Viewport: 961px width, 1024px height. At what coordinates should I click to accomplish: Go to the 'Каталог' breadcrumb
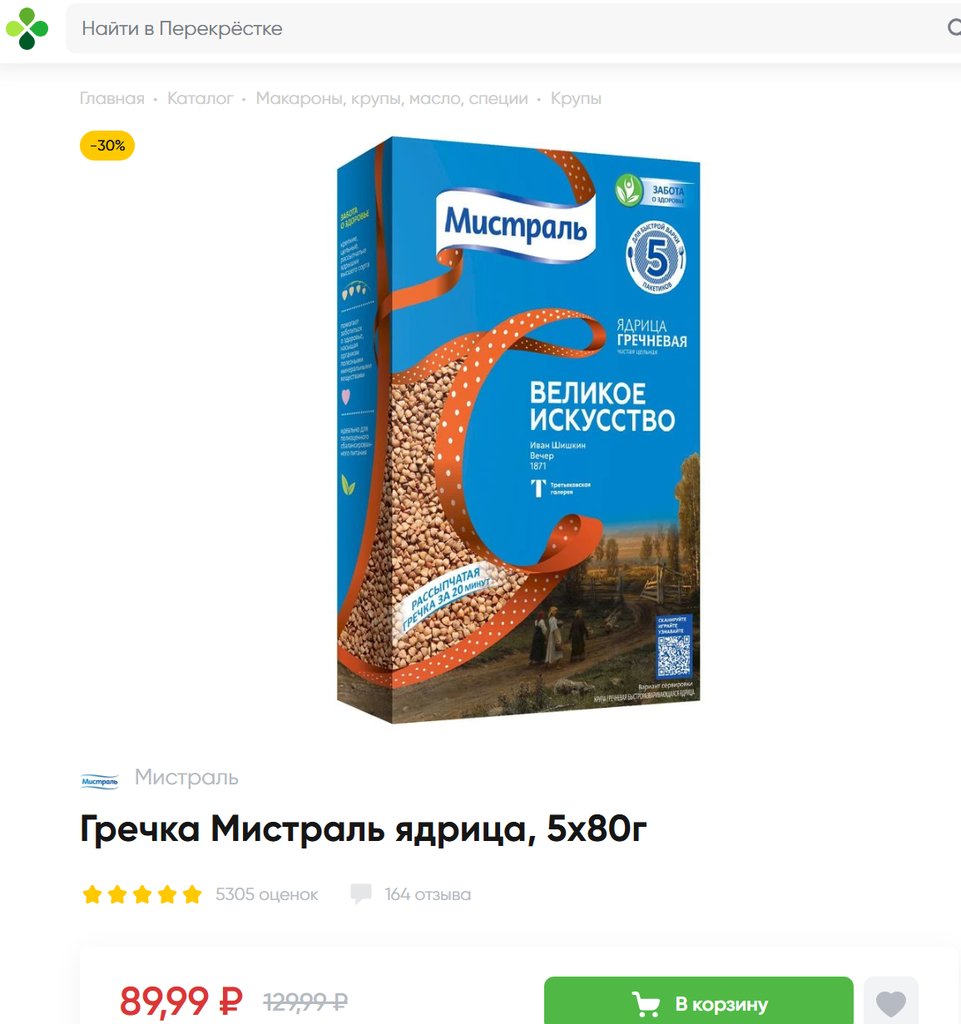click(200, 99)
